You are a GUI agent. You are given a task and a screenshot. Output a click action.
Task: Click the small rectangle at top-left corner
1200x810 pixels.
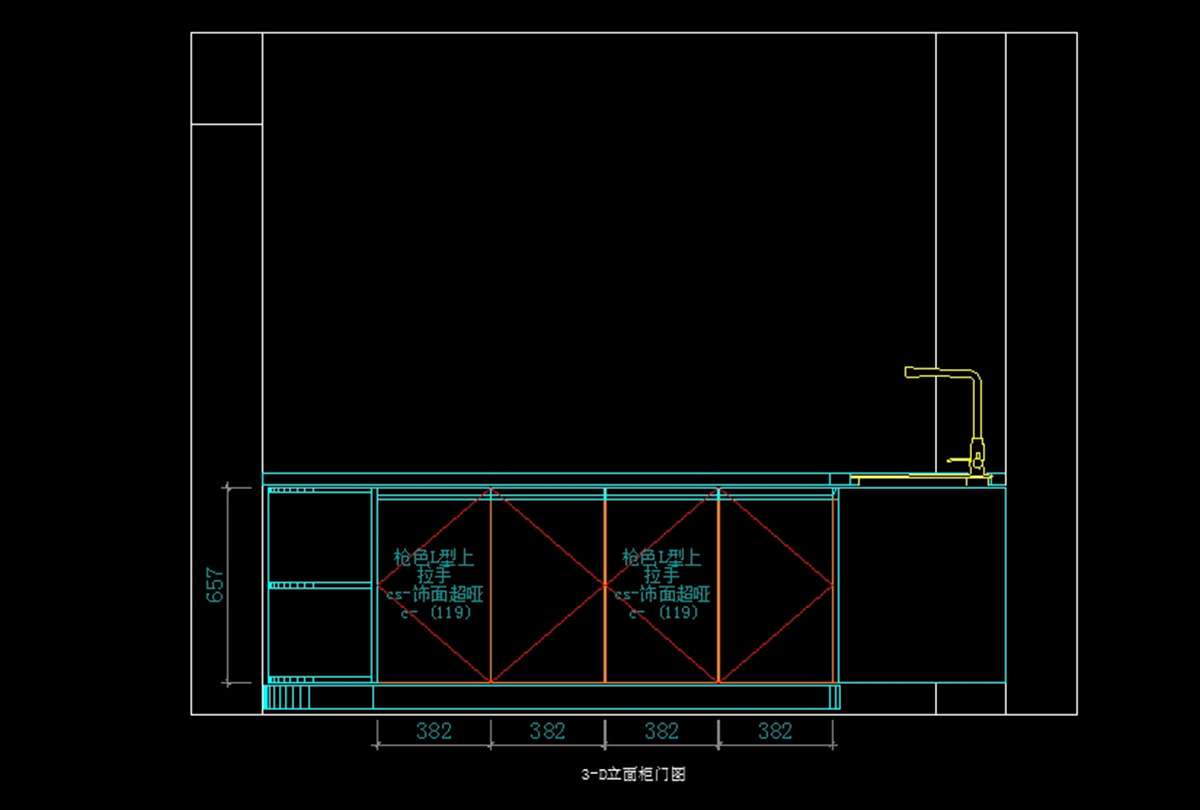[227, 79]
